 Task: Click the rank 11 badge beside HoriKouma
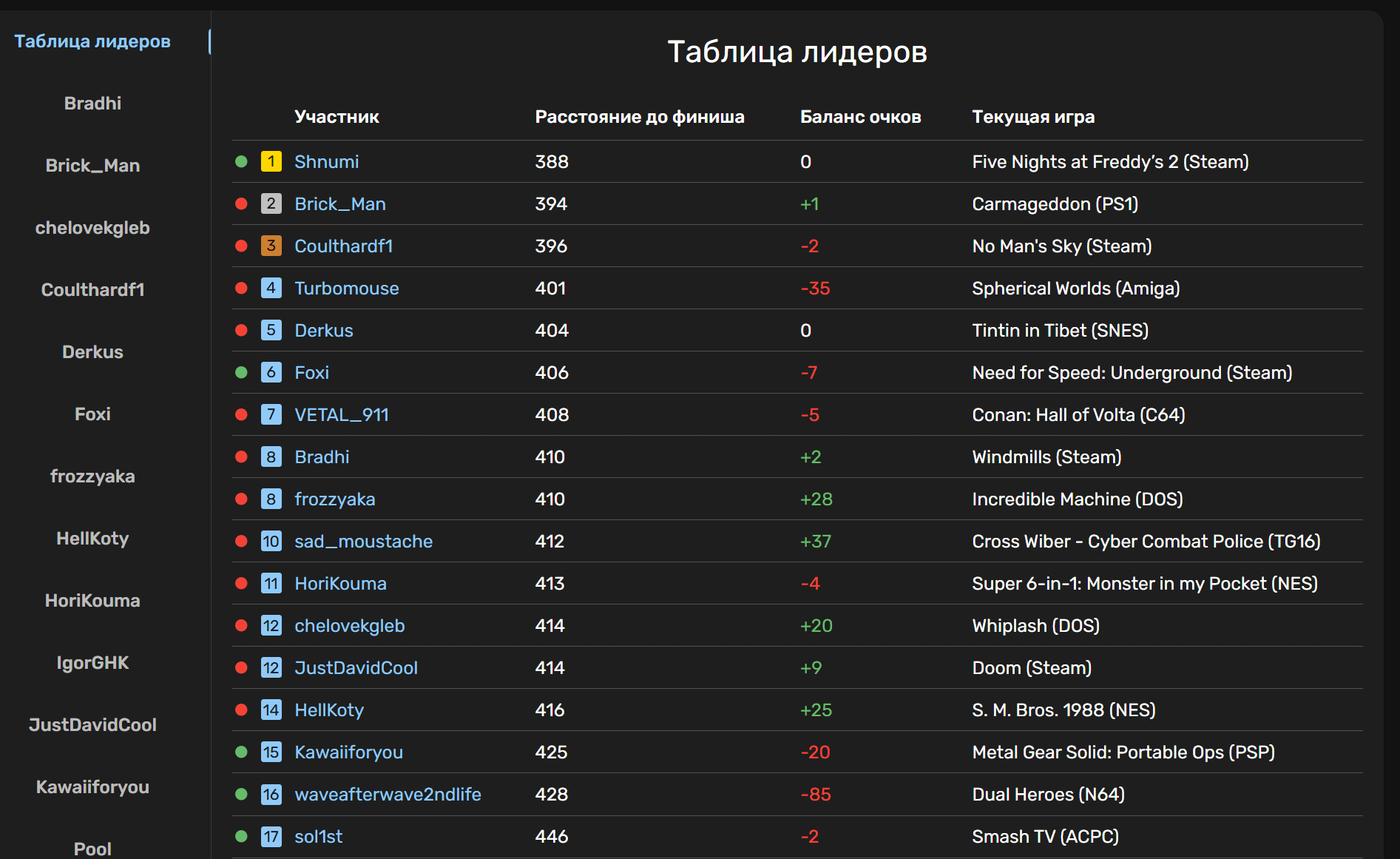pos(271,583)
